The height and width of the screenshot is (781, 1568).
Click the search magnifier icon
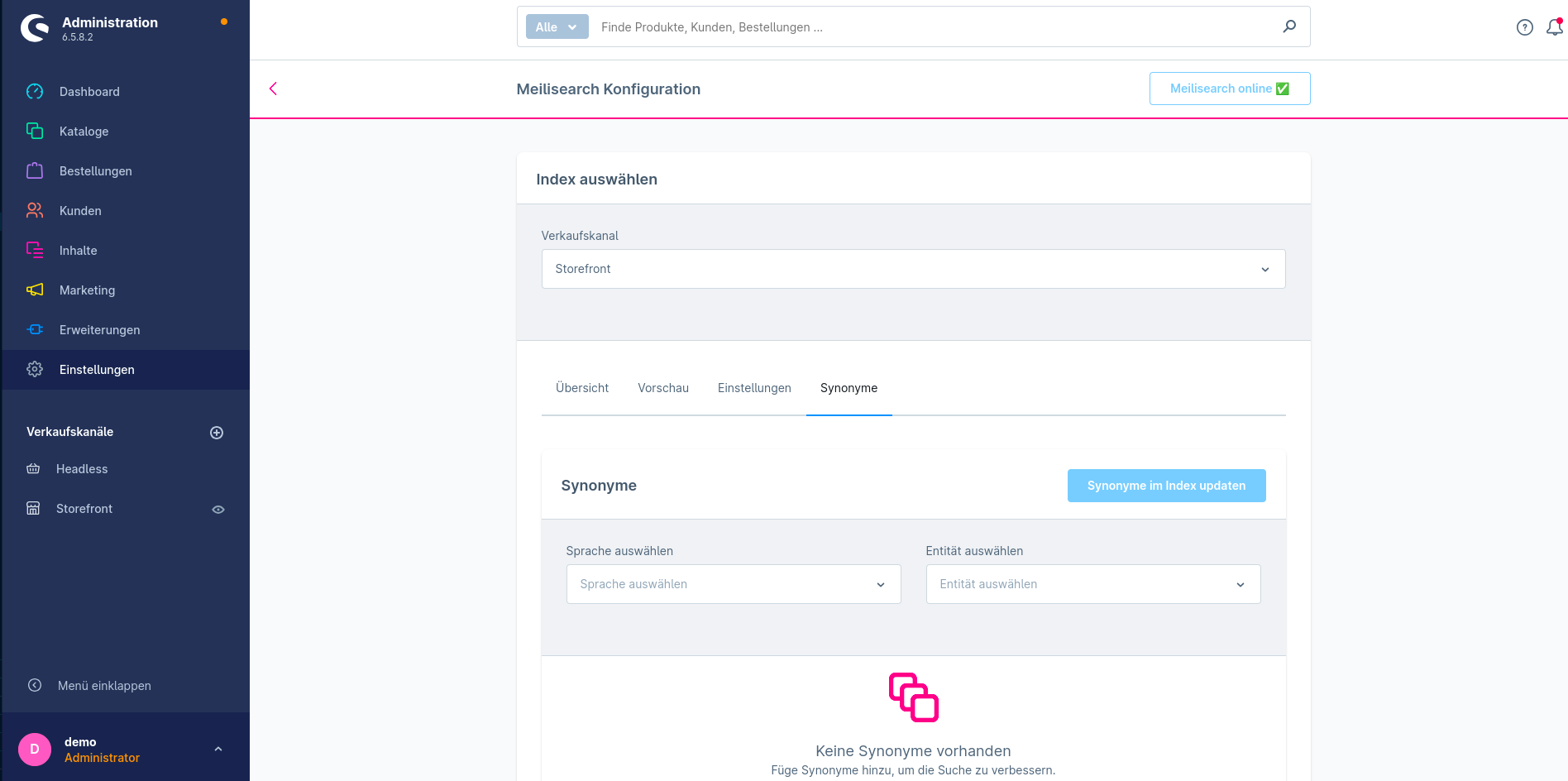click(x=1289, y=26)
